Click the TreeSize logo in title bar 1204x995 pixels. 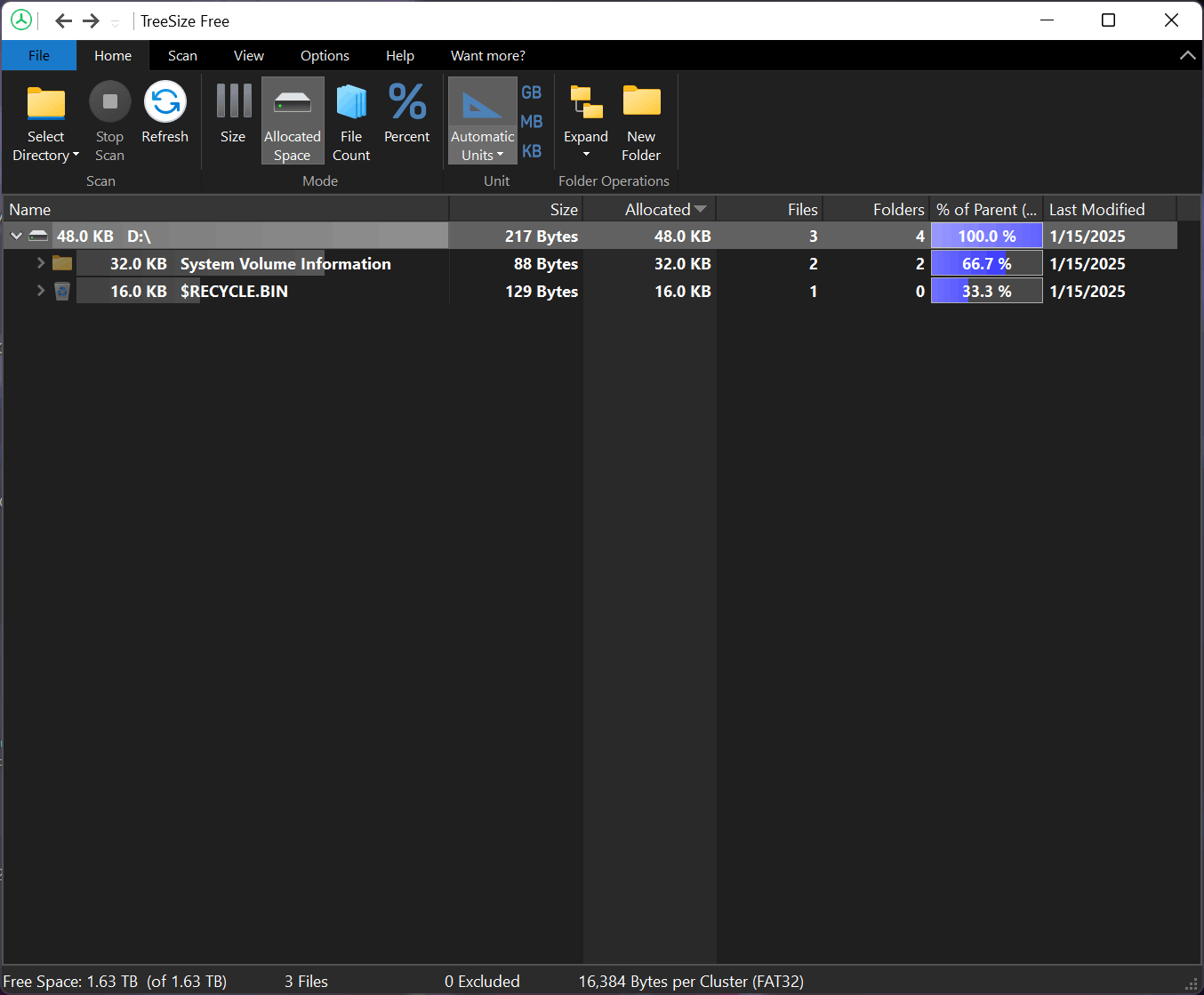click(x=21, y=20)
